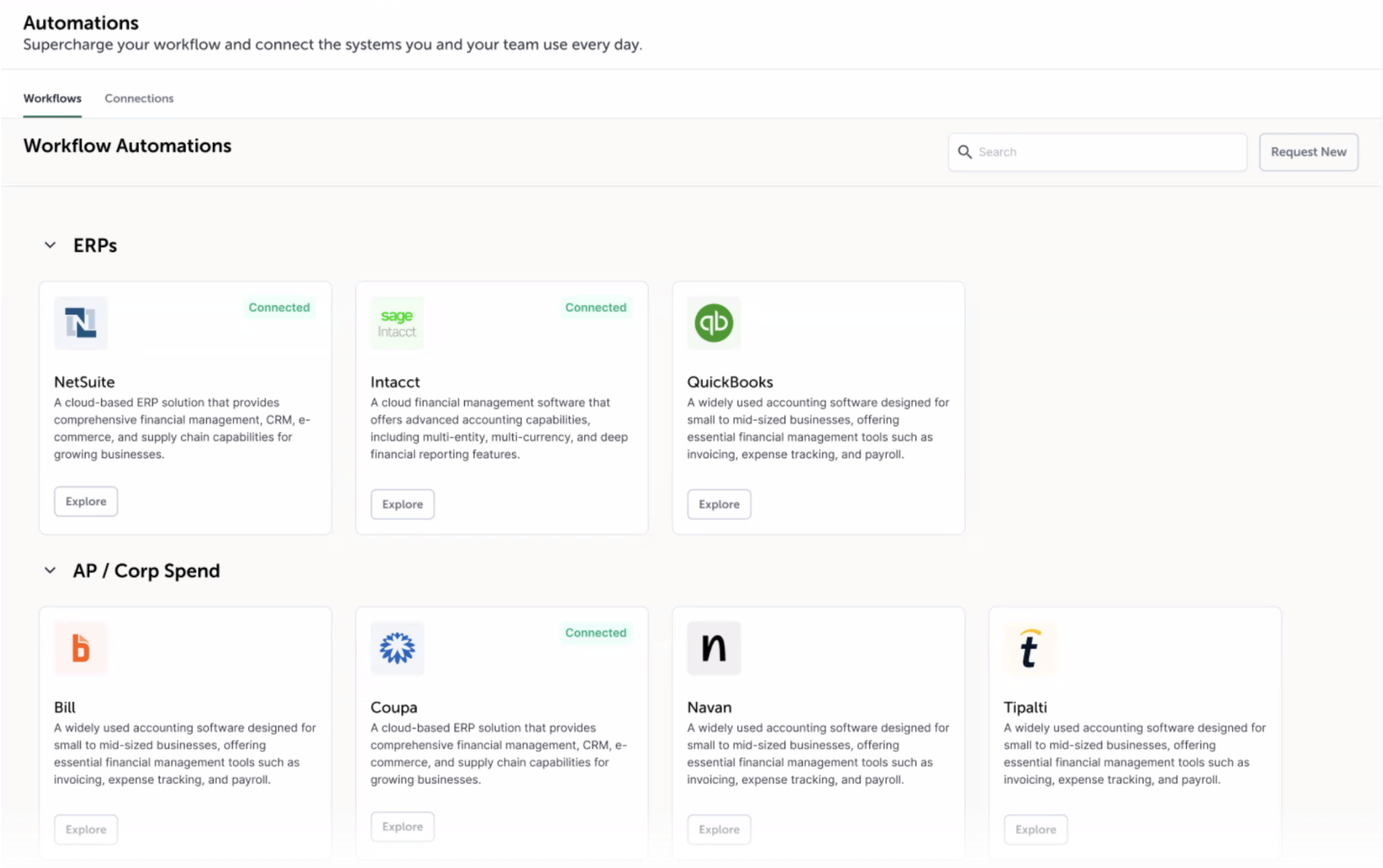Click the Navan logo icon
Viewport: 1383px width, 868px height.
pyautogui.click(x=714, y=648)
